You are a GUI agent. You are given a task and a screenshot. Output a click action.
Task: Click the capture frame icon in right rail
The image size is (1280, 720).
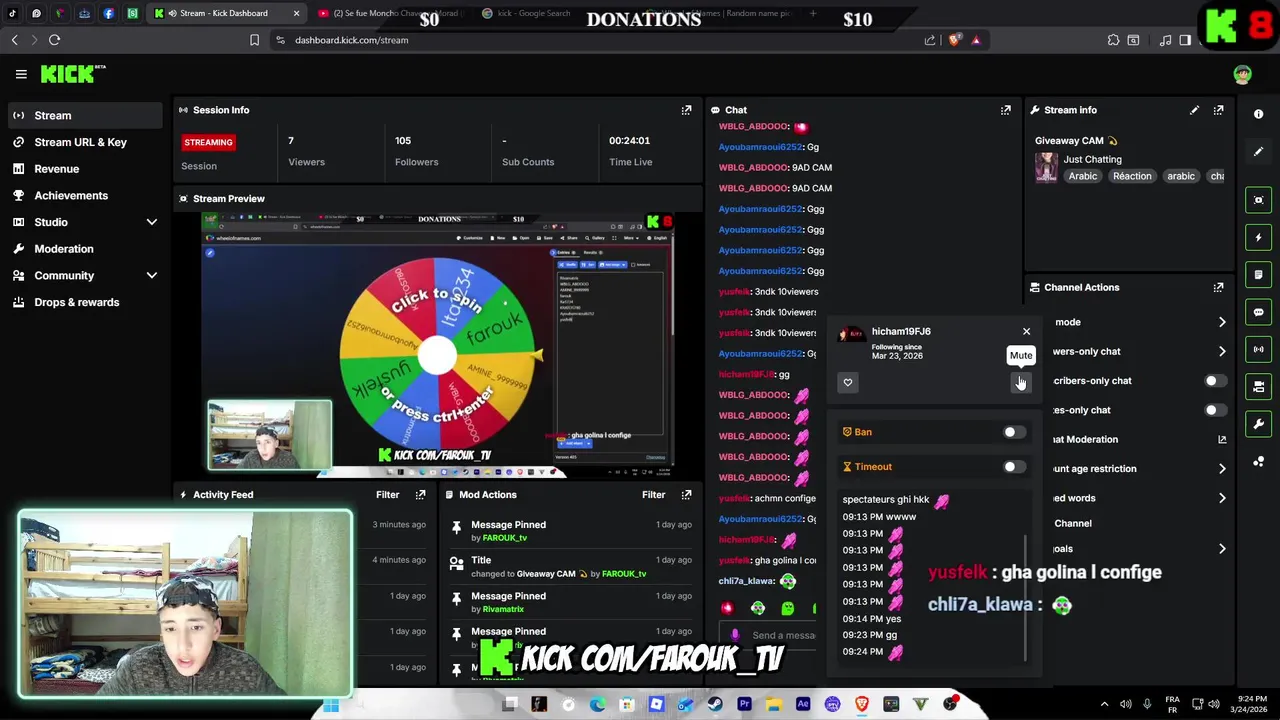[1258, 200]
